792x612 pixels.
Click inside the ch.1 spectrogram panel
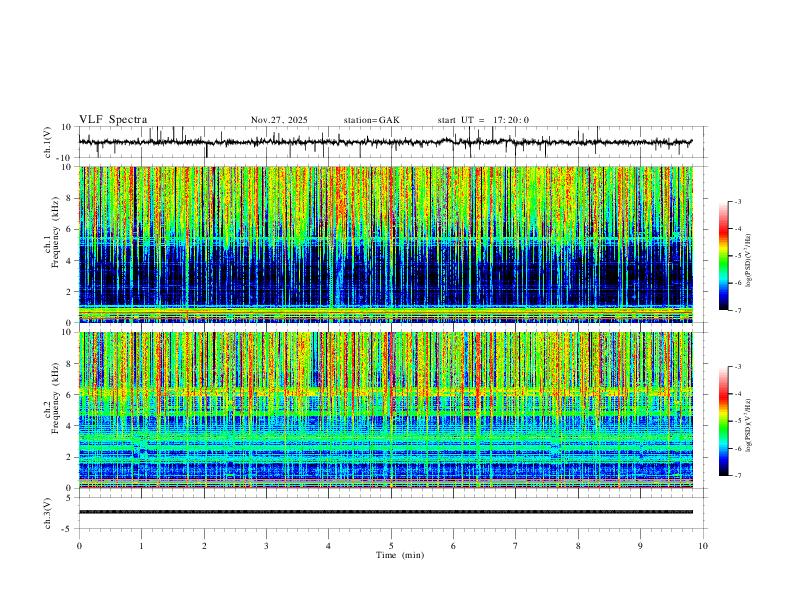click(x=385, y=244)
